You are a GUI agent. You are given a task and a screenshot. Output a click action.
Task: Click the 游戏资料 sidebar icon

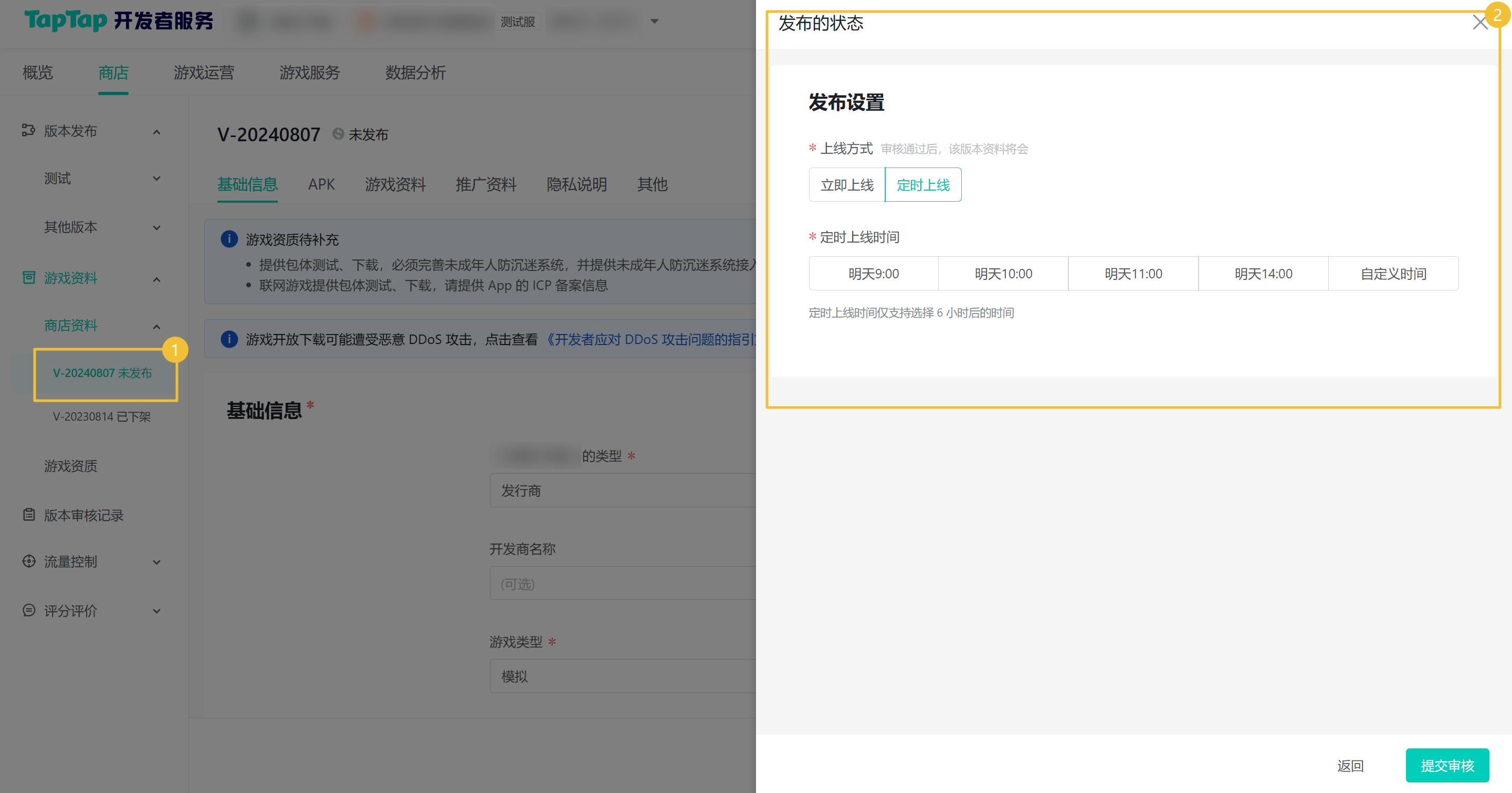(x=29, y=277)
